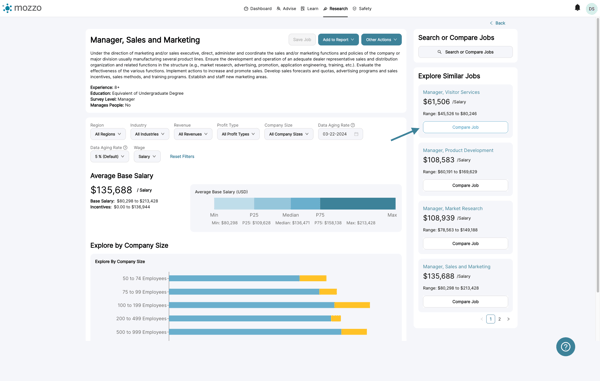Compare Job for Manager, Market Research
The width and height of the screenshot is (600, 381).
[x=465, y=244]
